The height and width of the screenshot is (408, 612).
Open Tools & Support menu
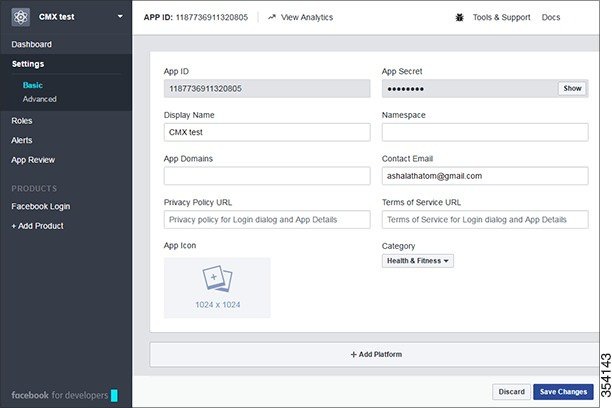[502, 17]
